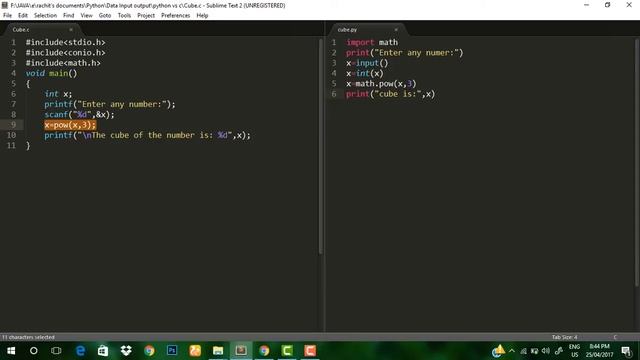Click on 'import math' in cube.py
640x360 pixels.
(372, 42)
